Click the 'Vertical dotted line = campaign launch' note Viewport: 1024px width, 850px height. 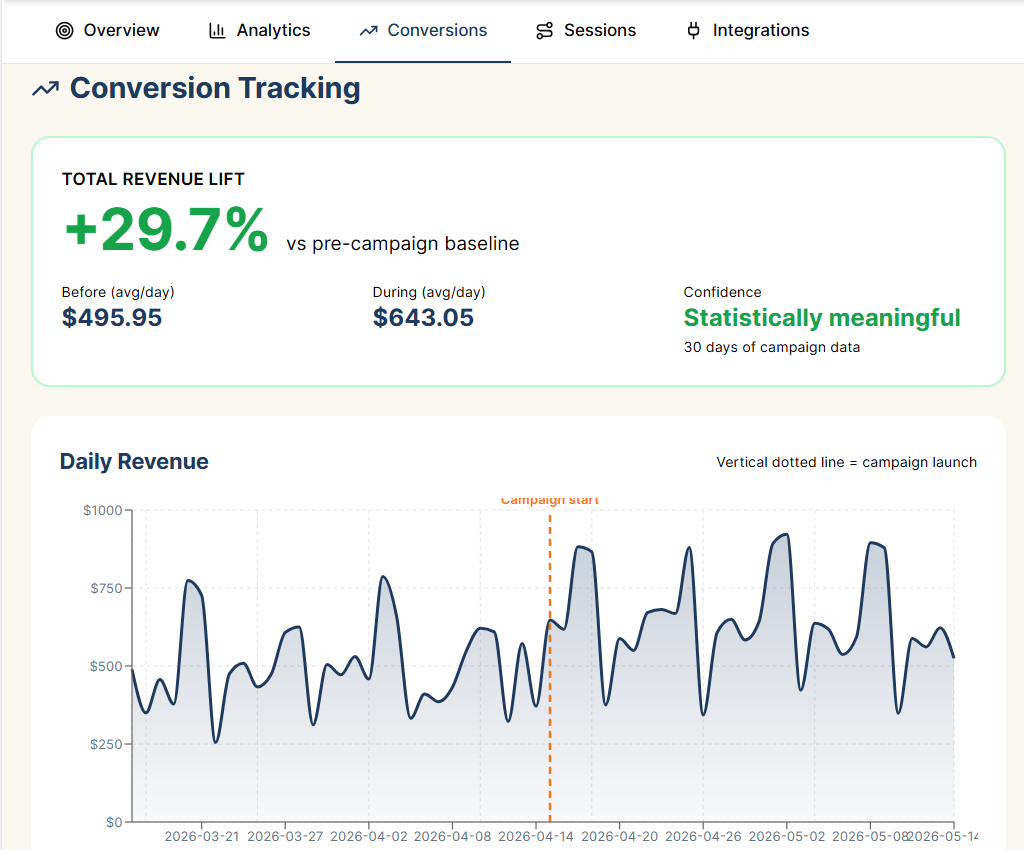(846, 462)
